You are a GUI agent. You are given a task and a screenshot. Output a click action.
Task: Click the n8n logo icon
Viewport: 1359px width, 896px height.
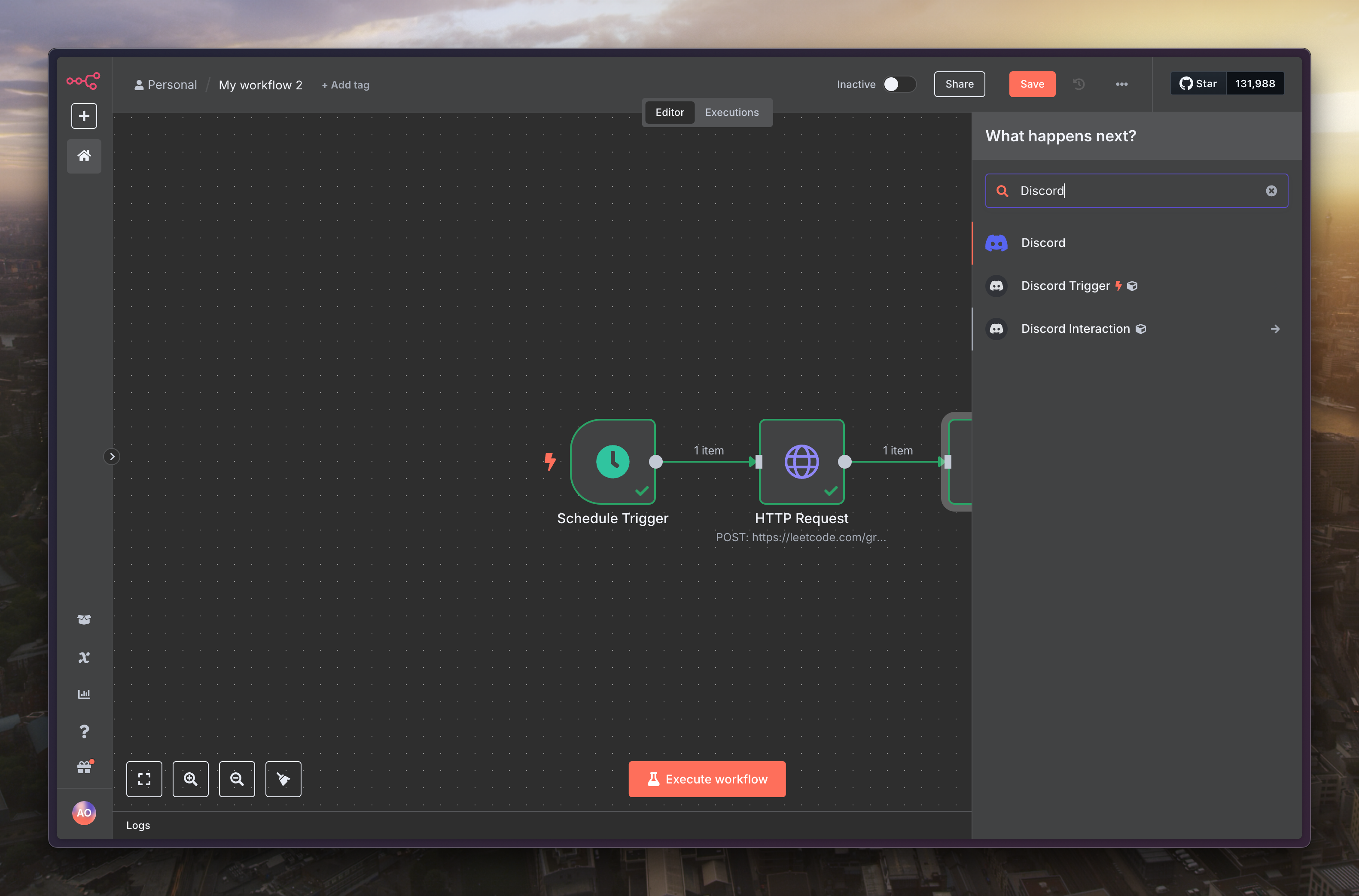pos(83,81)
